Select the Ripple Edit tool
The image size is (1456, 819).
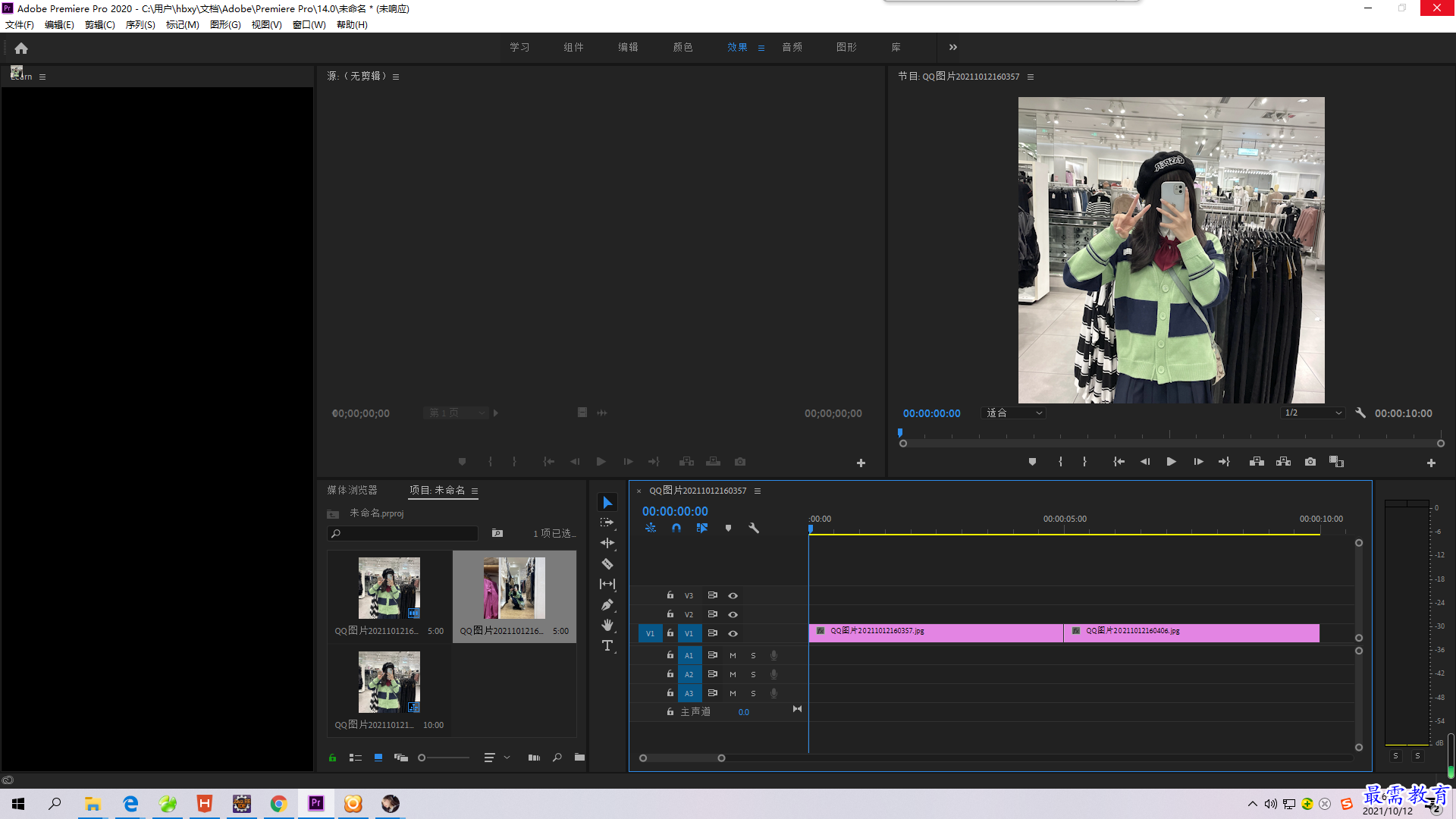(x=607, y=543)
